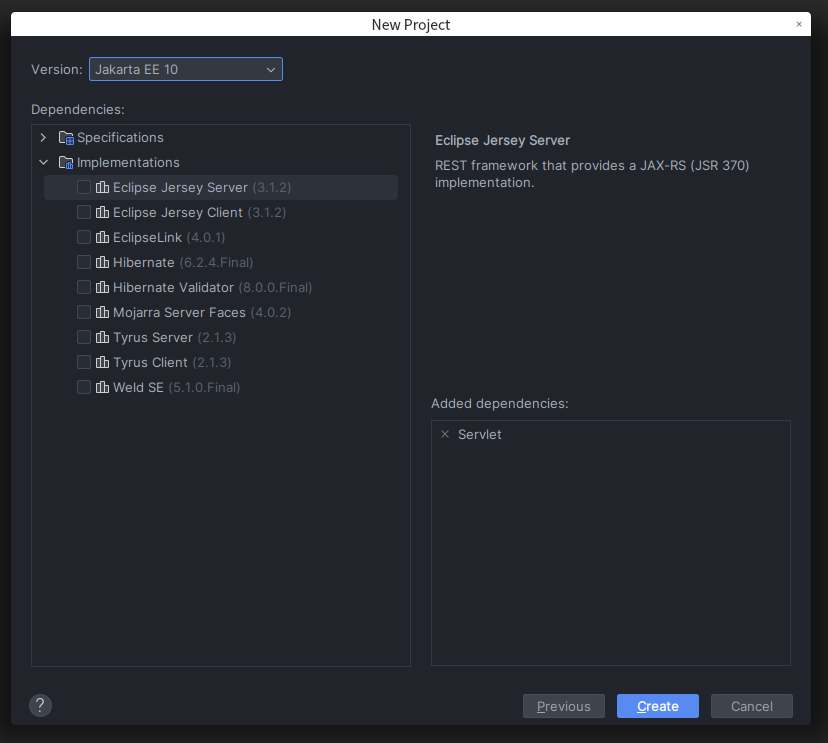Tick the Mojarra Server Faces checkbox
Image resolution: width=828 pixels, height=743 pixels.
pyautogui.click(x=84, y=312)
